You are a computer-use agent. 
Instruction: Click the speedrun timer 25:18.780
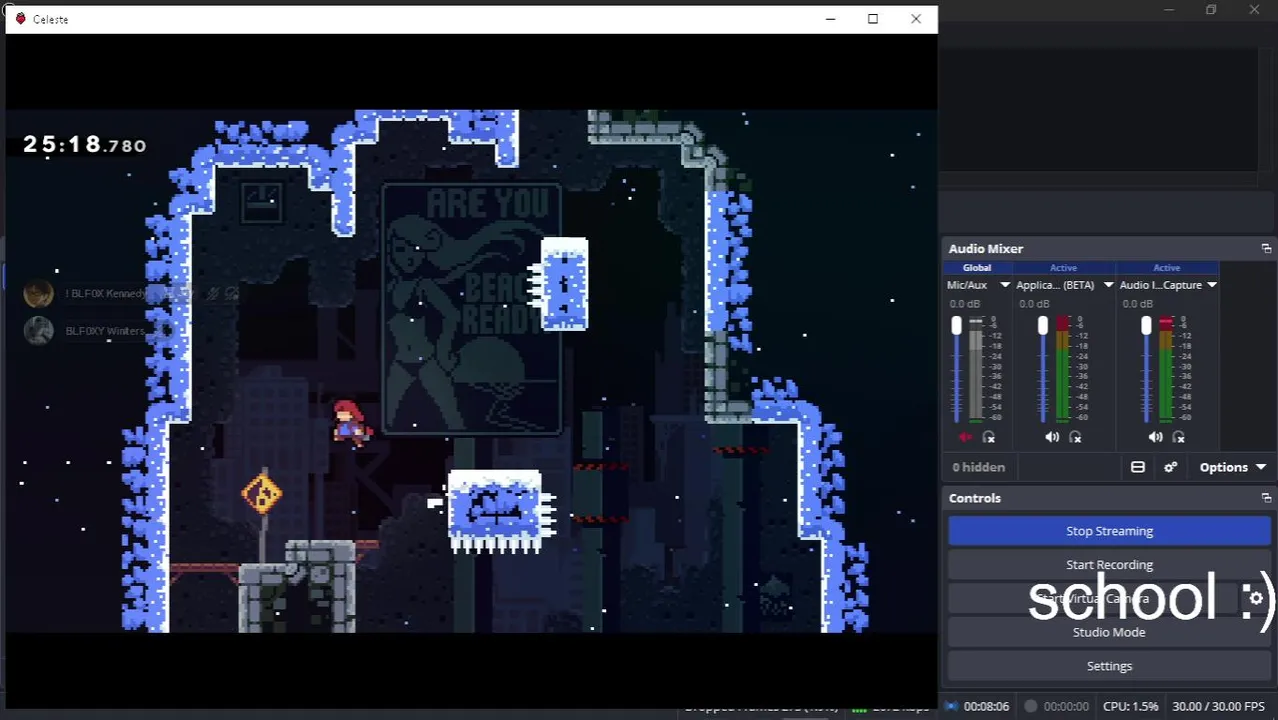point(85,145)
